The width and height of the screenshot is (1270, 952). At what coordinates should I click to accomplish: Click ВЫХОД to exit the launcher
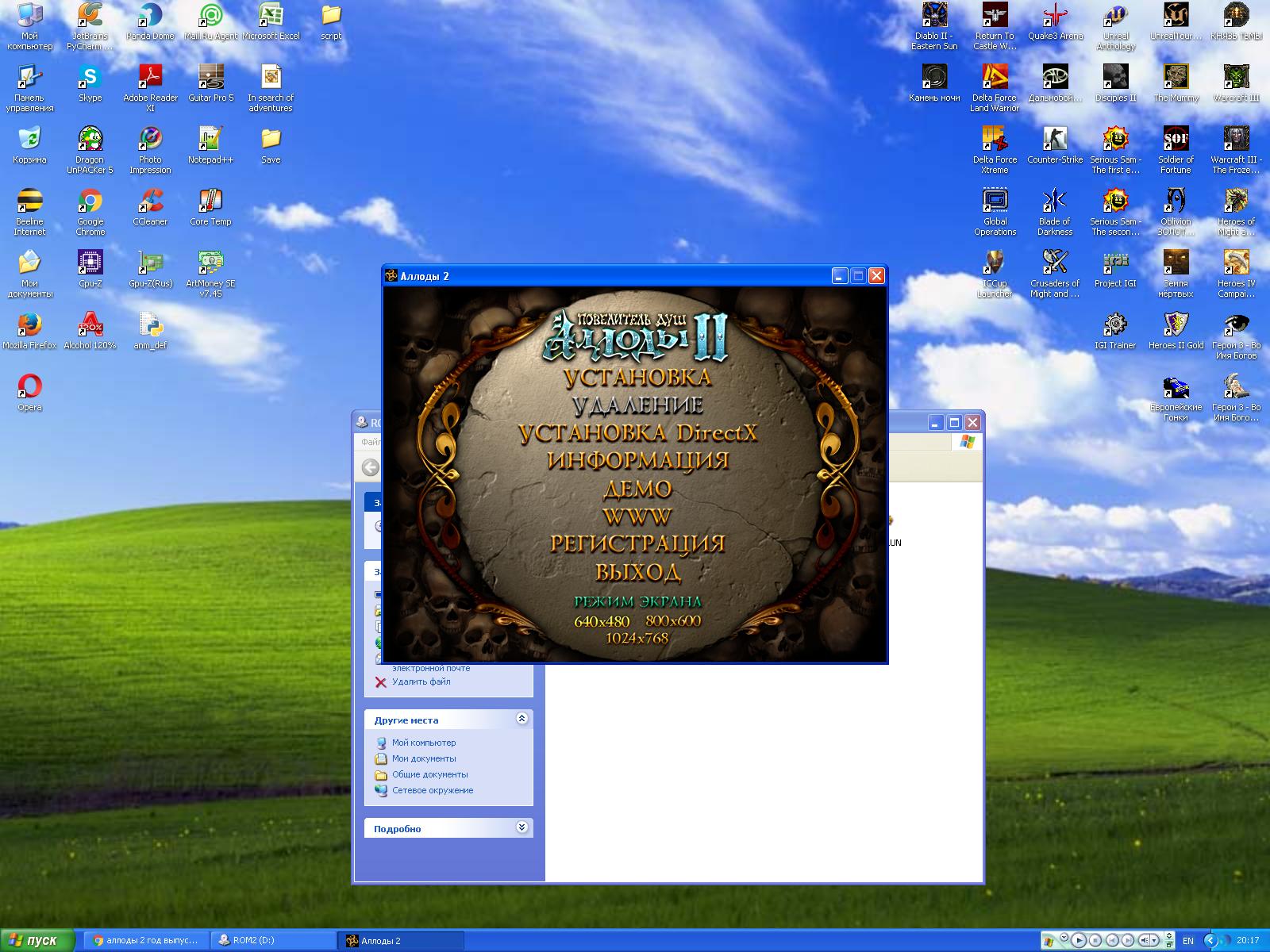[637, 572]
